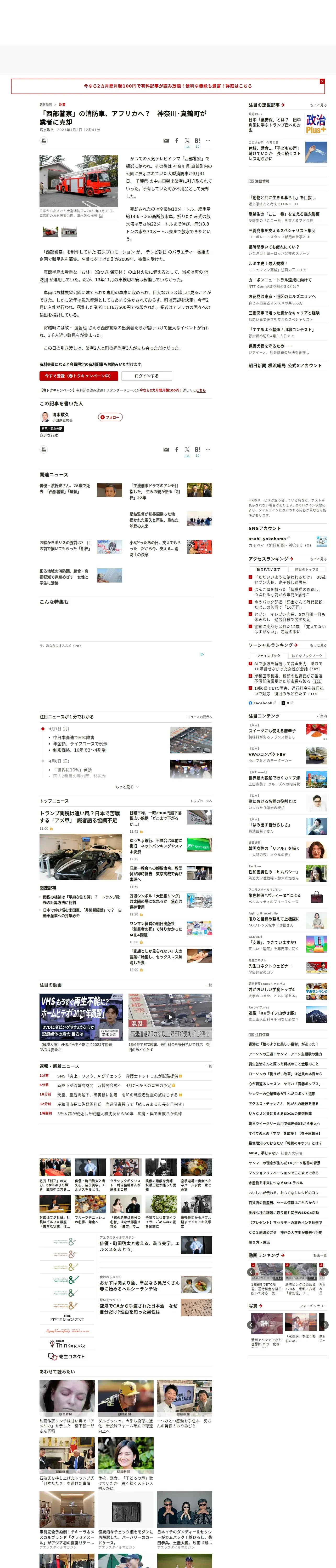Viewport: 336px width, 1568px height.
Task: Open the 政治Plus logo thumbnail
Action: tap(316, 124)
